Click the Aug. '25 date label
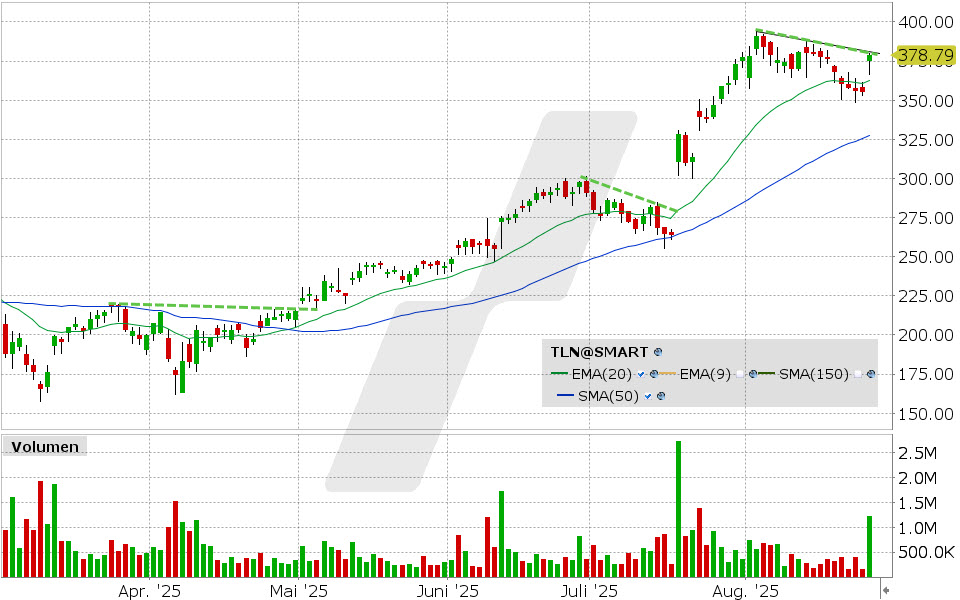 click(x=745, y=591)
